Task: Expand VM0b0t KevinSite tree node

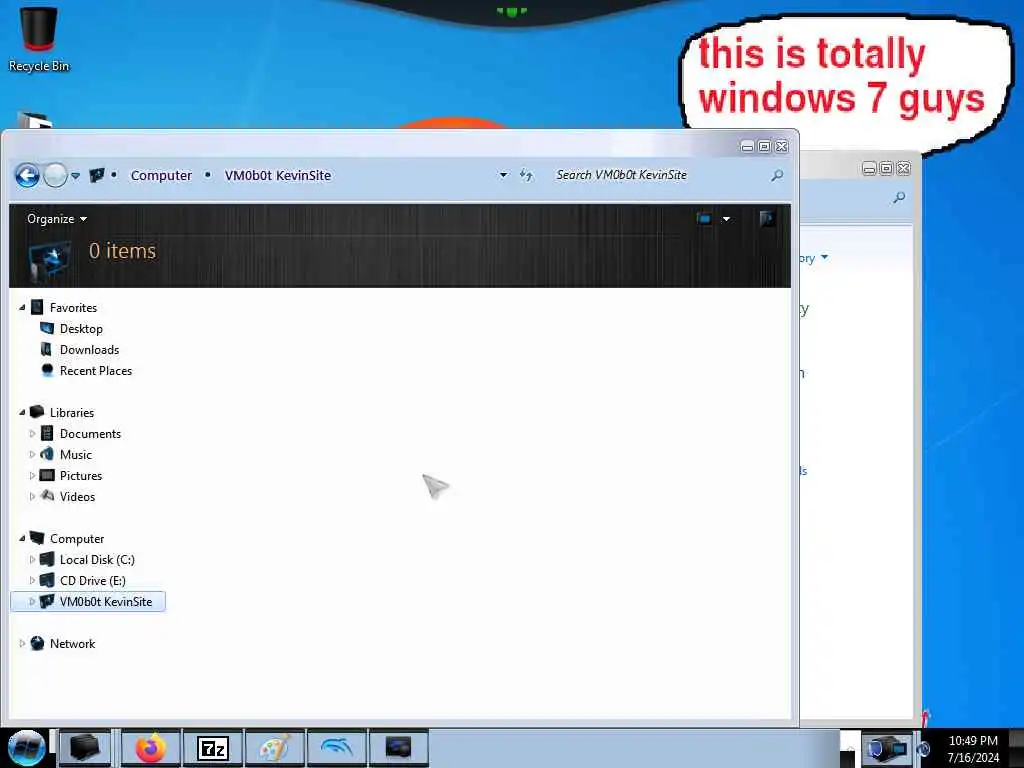Action: tap(32, 601)
